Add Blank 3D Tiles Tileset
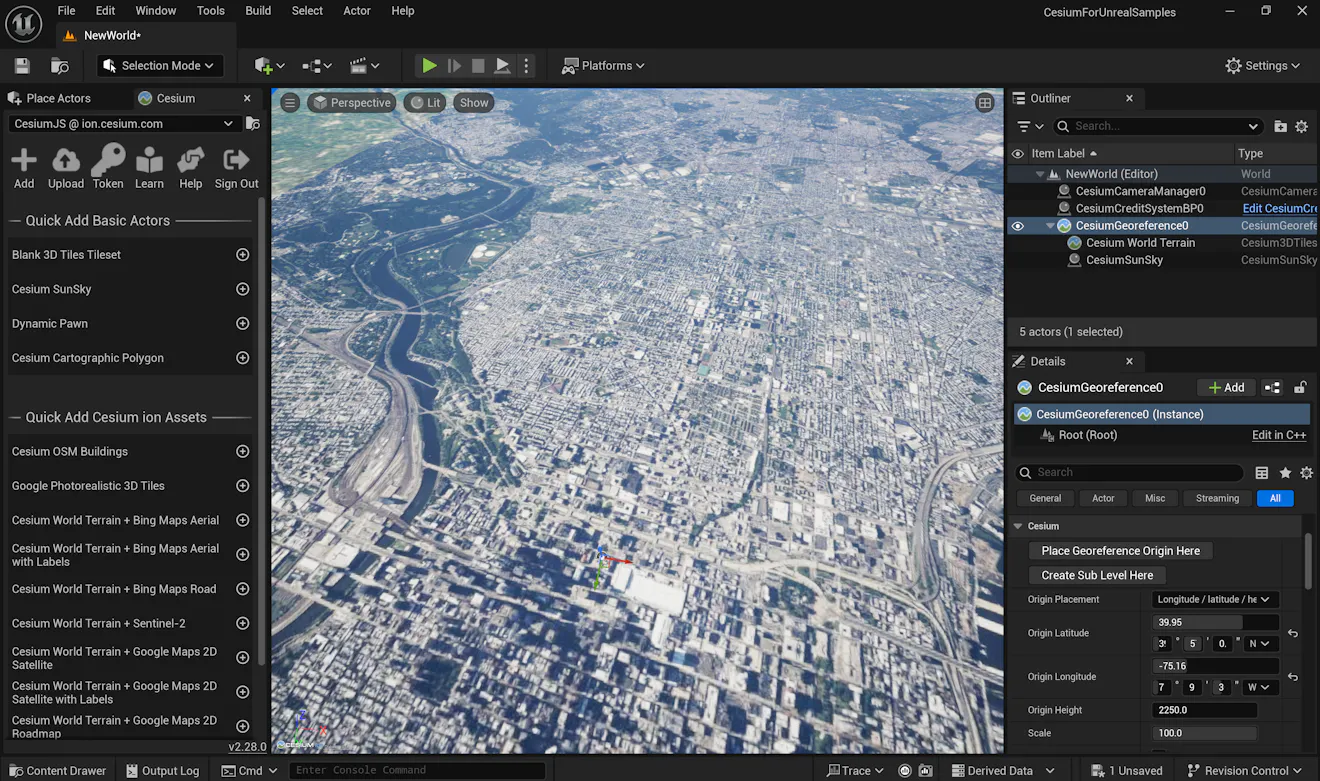 pos(242,255)
